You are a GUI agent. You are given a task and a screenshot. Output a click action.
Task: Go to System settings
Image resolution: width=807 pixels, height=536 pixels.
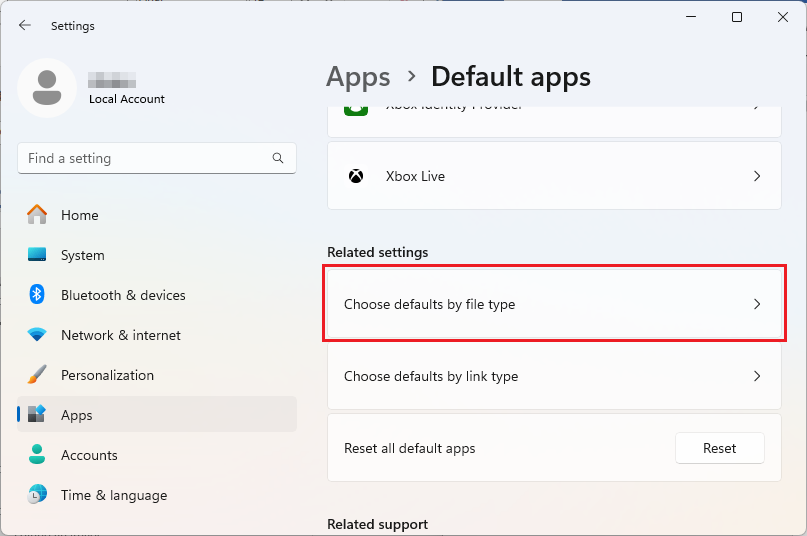[157, 255]
